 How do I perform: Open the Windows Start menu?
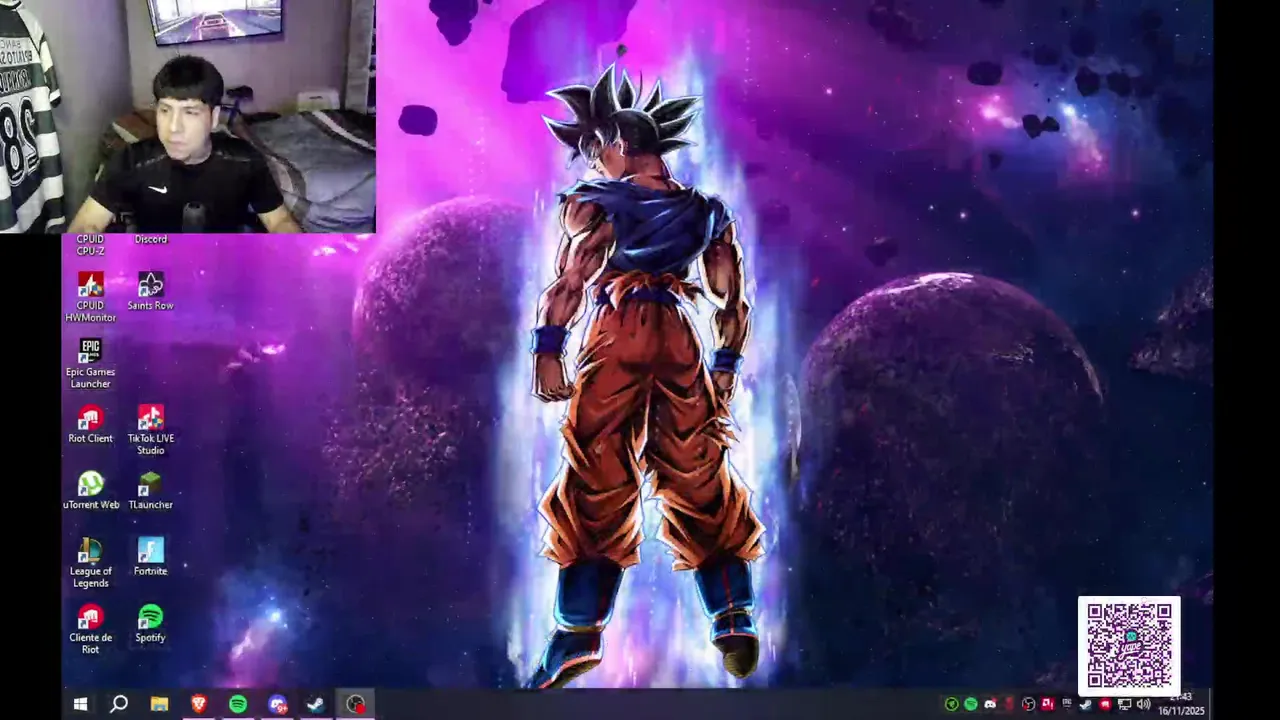click(80, 704)
